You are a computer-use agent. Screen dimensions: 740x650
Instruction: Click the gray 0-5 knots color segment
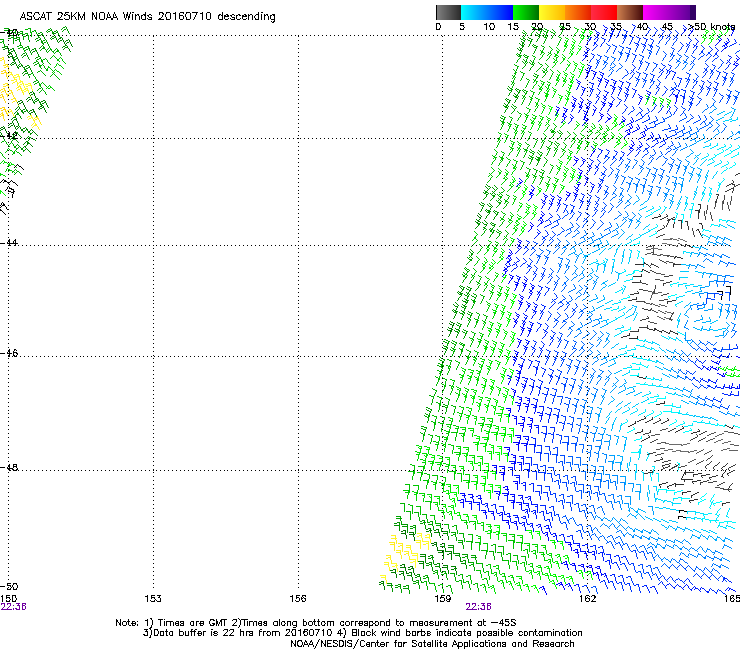pyautogui.click(x=448, y=12)
